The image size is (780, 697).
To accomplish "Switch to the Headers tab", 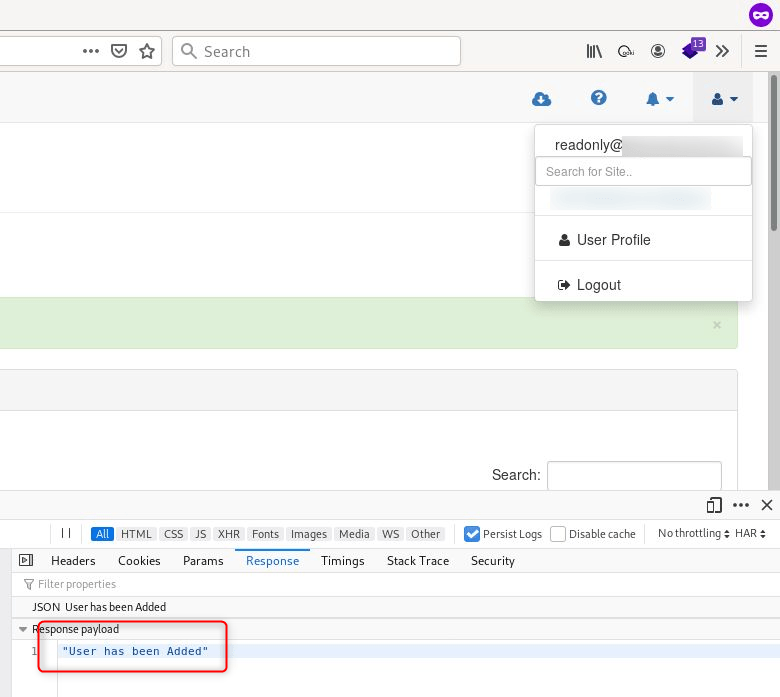I will [x=73, y=561].
